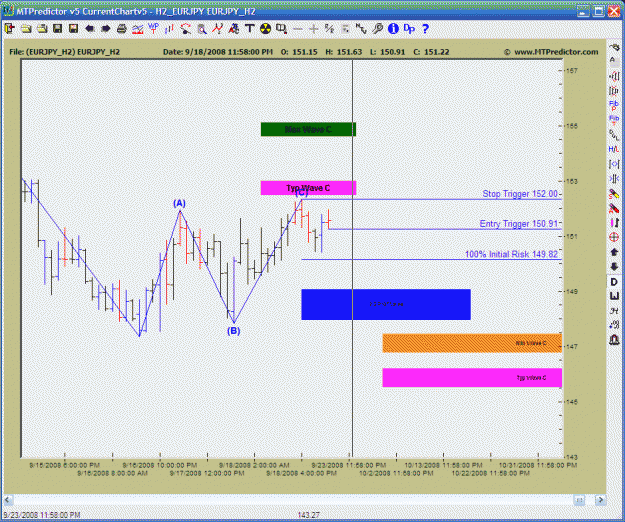Open help with blue question mark
Image resolution: width=625 pixels, height=522 pixels.
point(425,29)
